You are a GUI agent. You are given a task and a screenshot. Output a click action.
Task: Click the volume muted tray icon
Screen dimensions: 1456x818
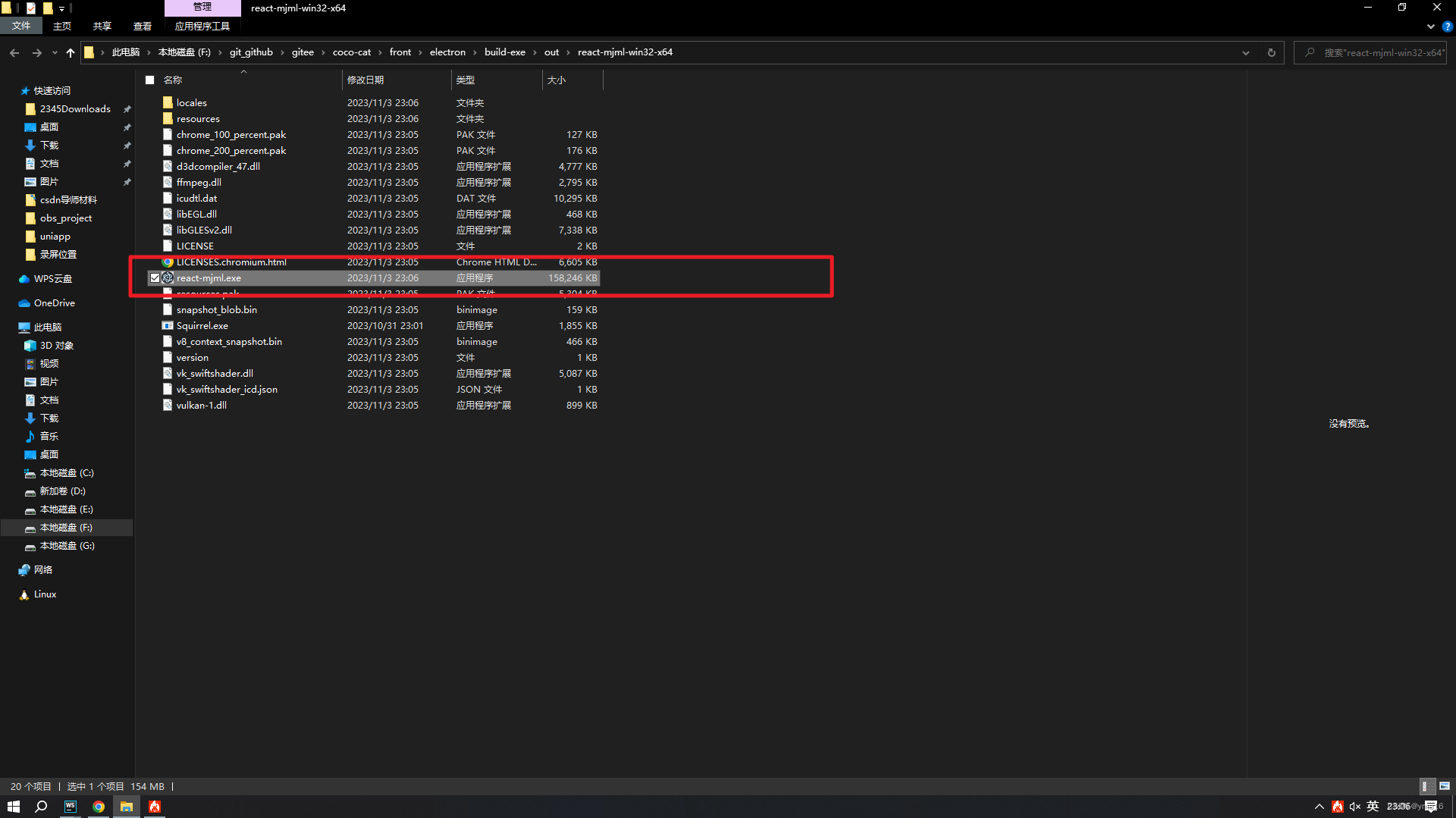point(1355,807)
